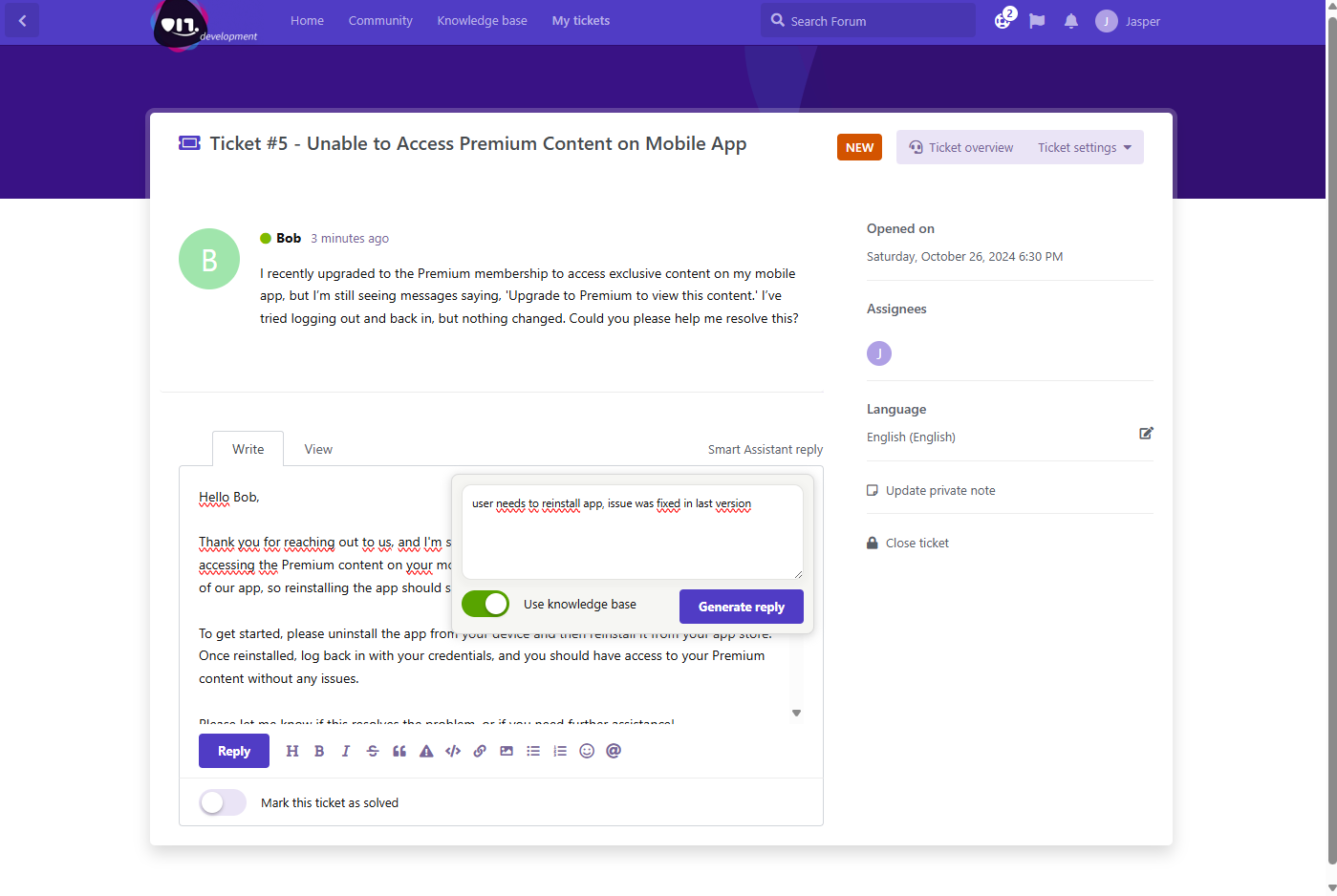Switch to the View tab

pyautogui.click(x=318, y=449)
